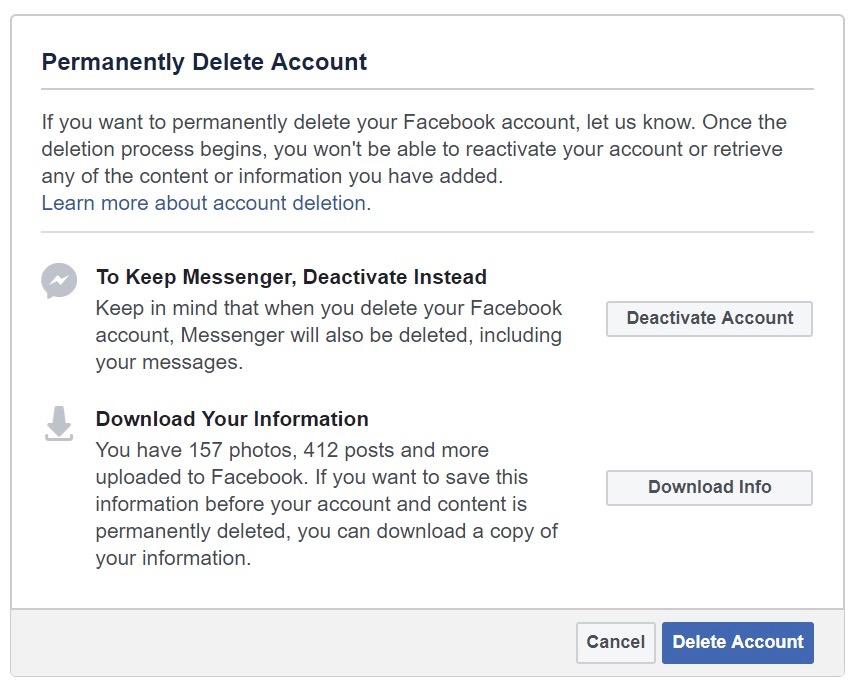Click the divider line below the dialog title
Screen dimensions: 863x695
[427, 90]
